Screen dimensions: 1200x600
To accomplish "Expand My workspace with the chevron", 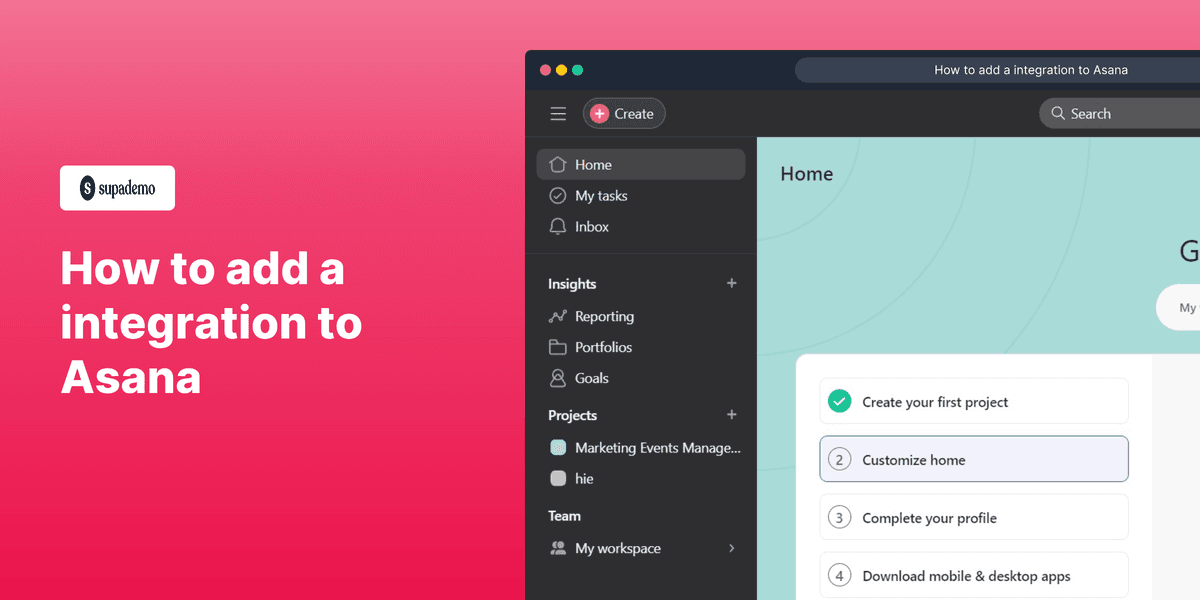I will [x=730, y=548].
